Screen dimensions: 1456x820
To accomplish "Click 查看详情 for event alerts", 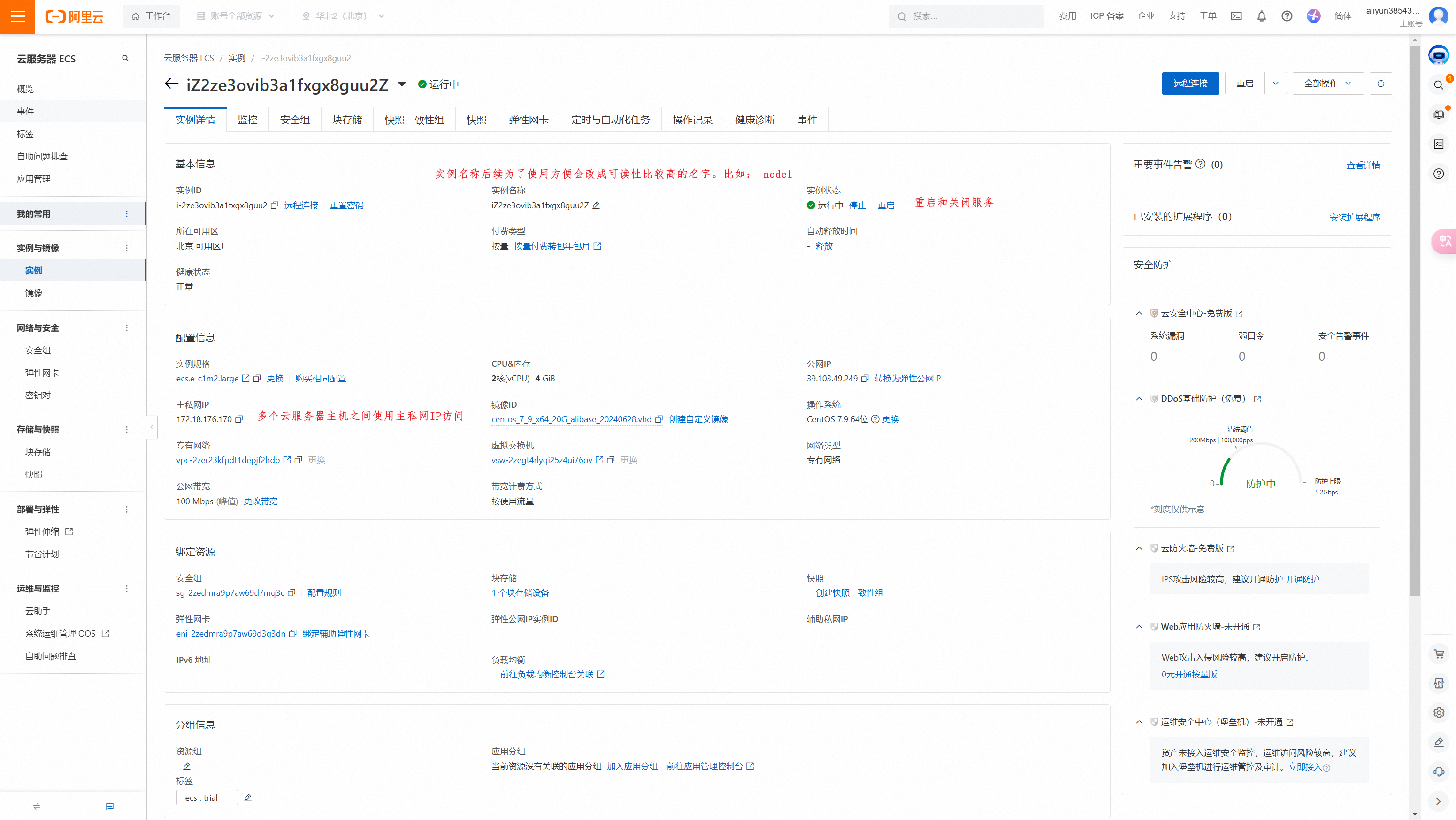I will [1364, 166].
